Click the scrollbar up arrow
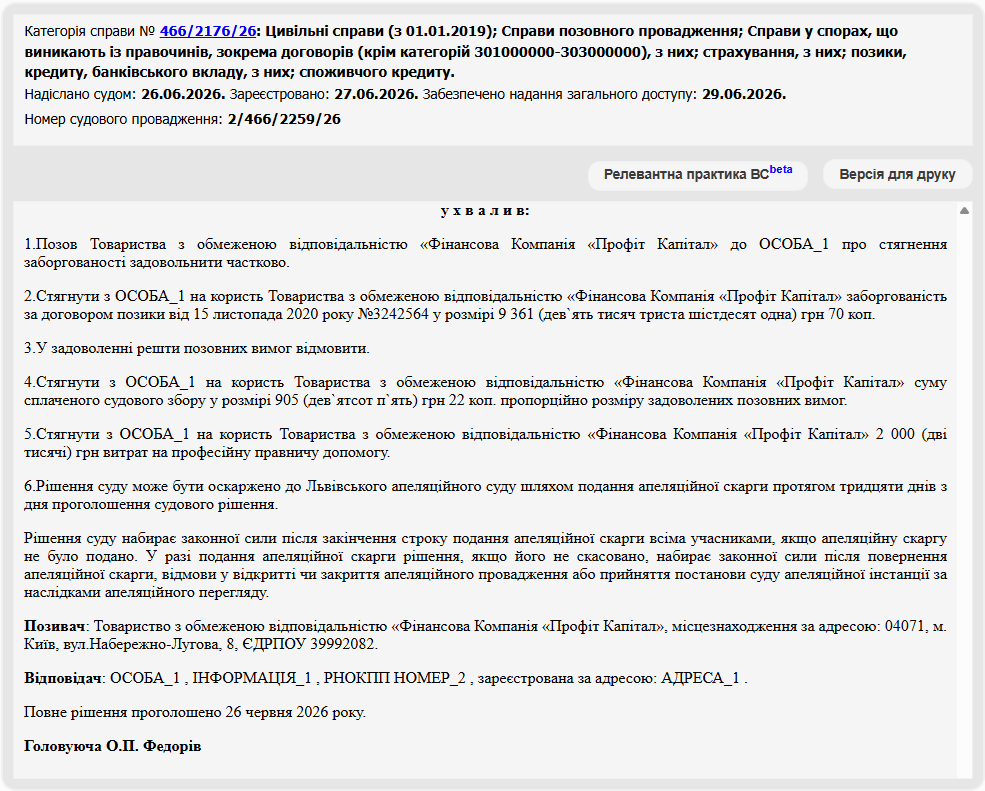Image resolution: width=985 pixels, height=791 pixels. [x=964, y=211]
